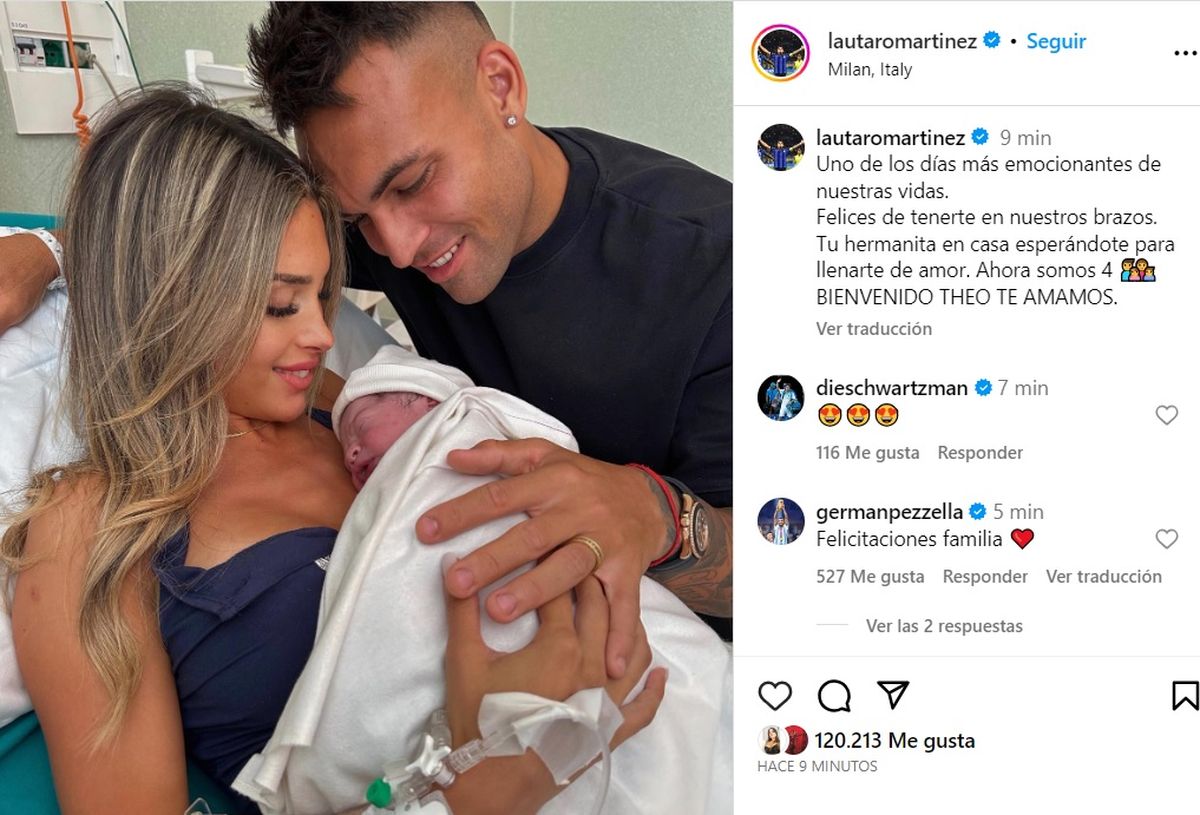
Task: Reply to dieschwartzman's comment with Responder
Action: 980,452
